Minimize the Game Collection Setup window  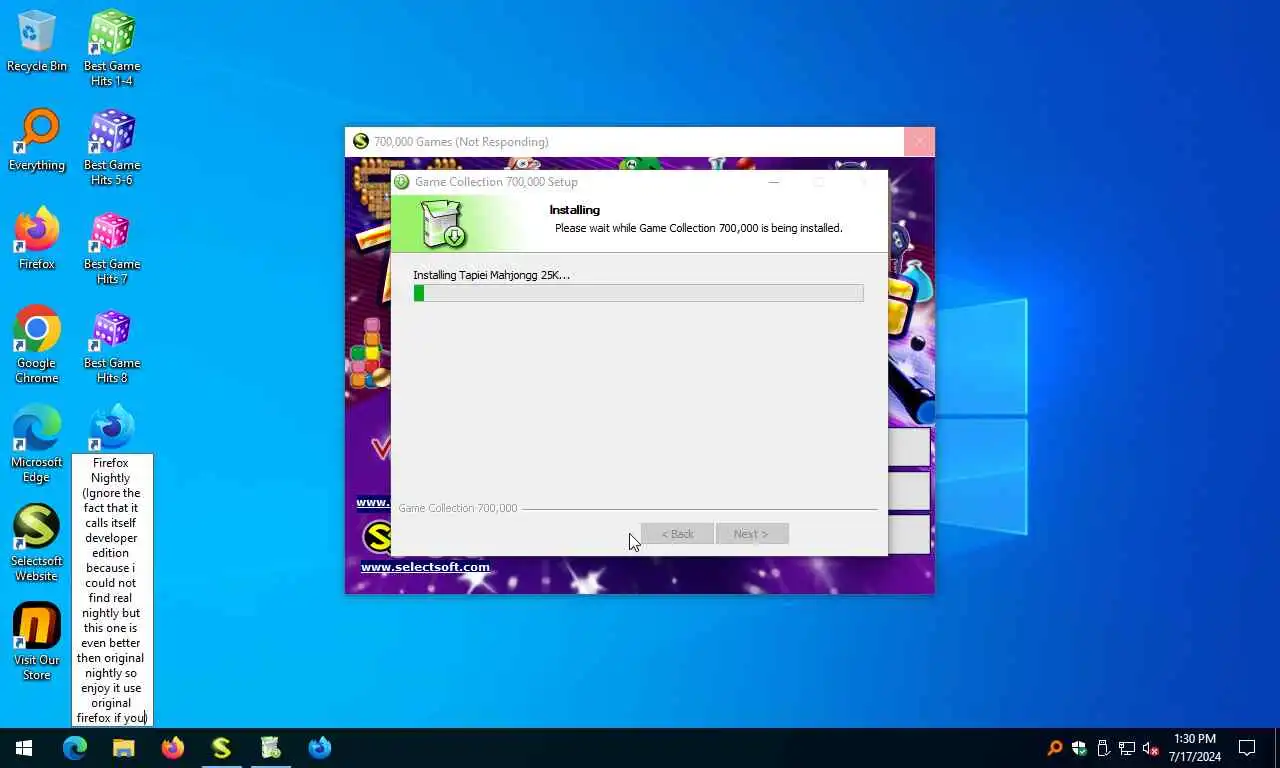click(773, 182)
